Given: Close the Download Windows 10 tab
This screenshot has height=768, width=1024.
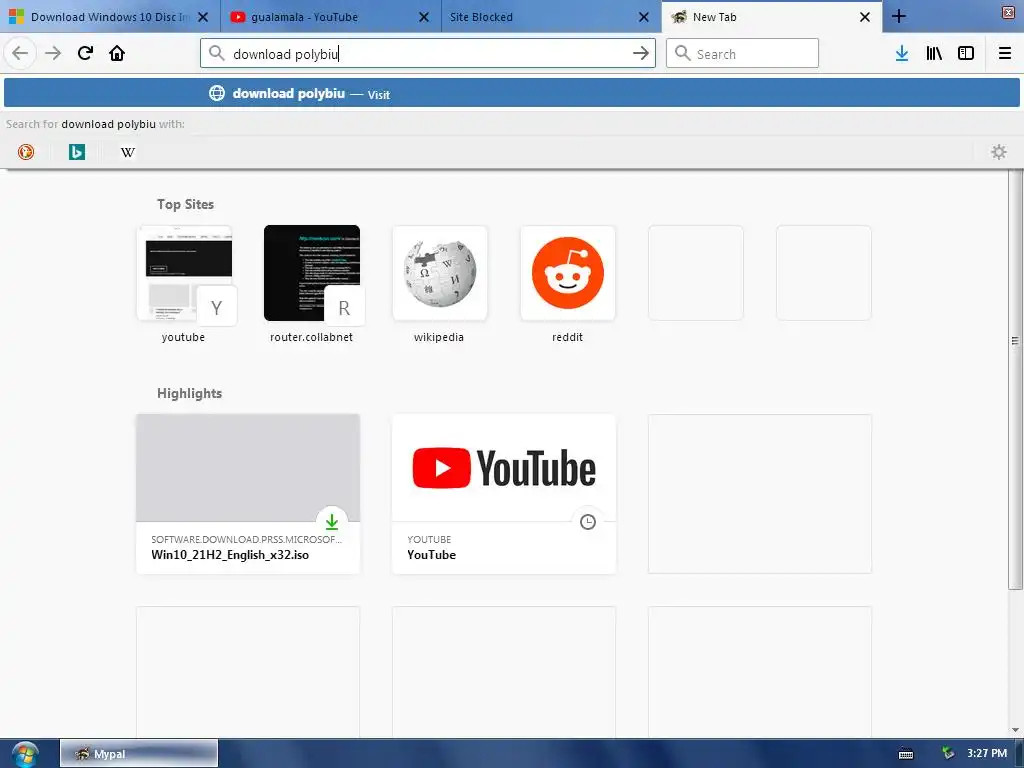Looking at the screenshot, I should (203, 17).
